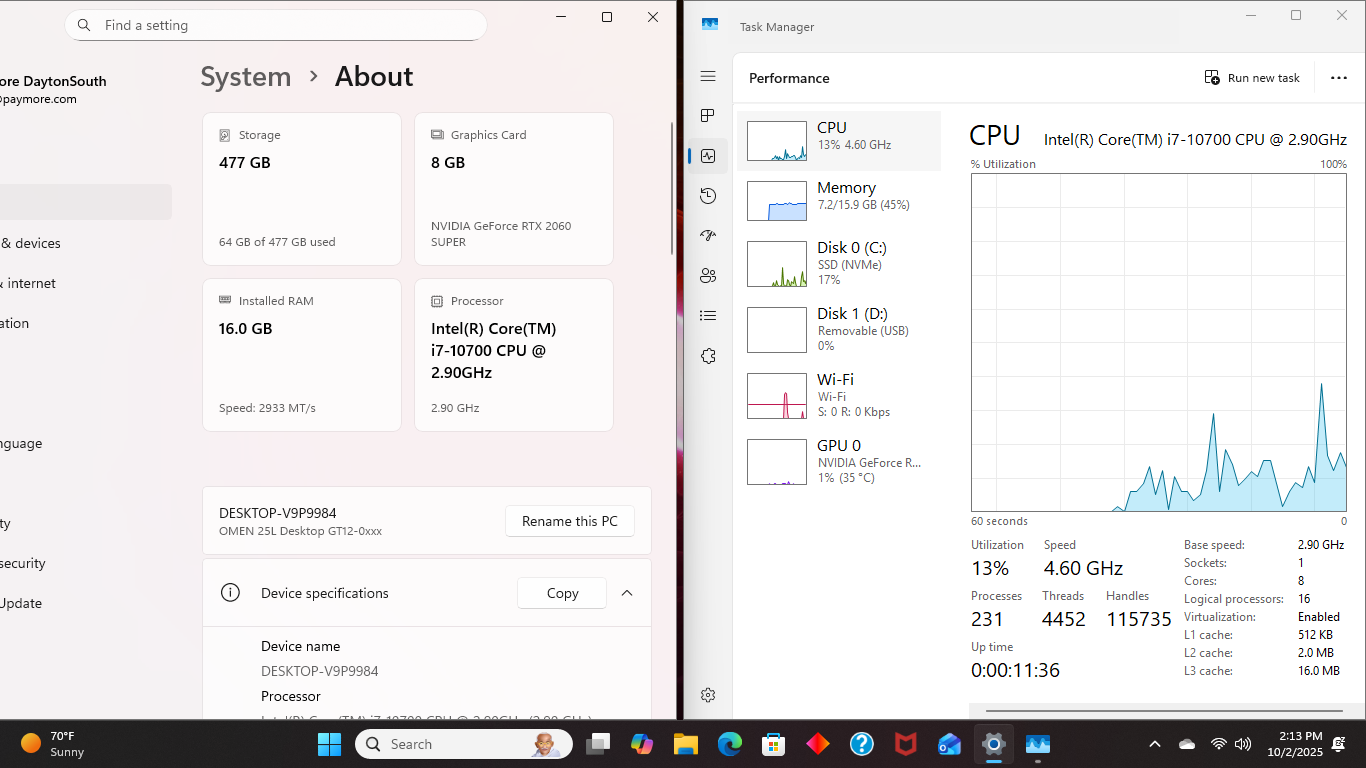This screenshot has height=768, width=1366.
Task: Open App history page icon
Action: click(x=708, y=196)
